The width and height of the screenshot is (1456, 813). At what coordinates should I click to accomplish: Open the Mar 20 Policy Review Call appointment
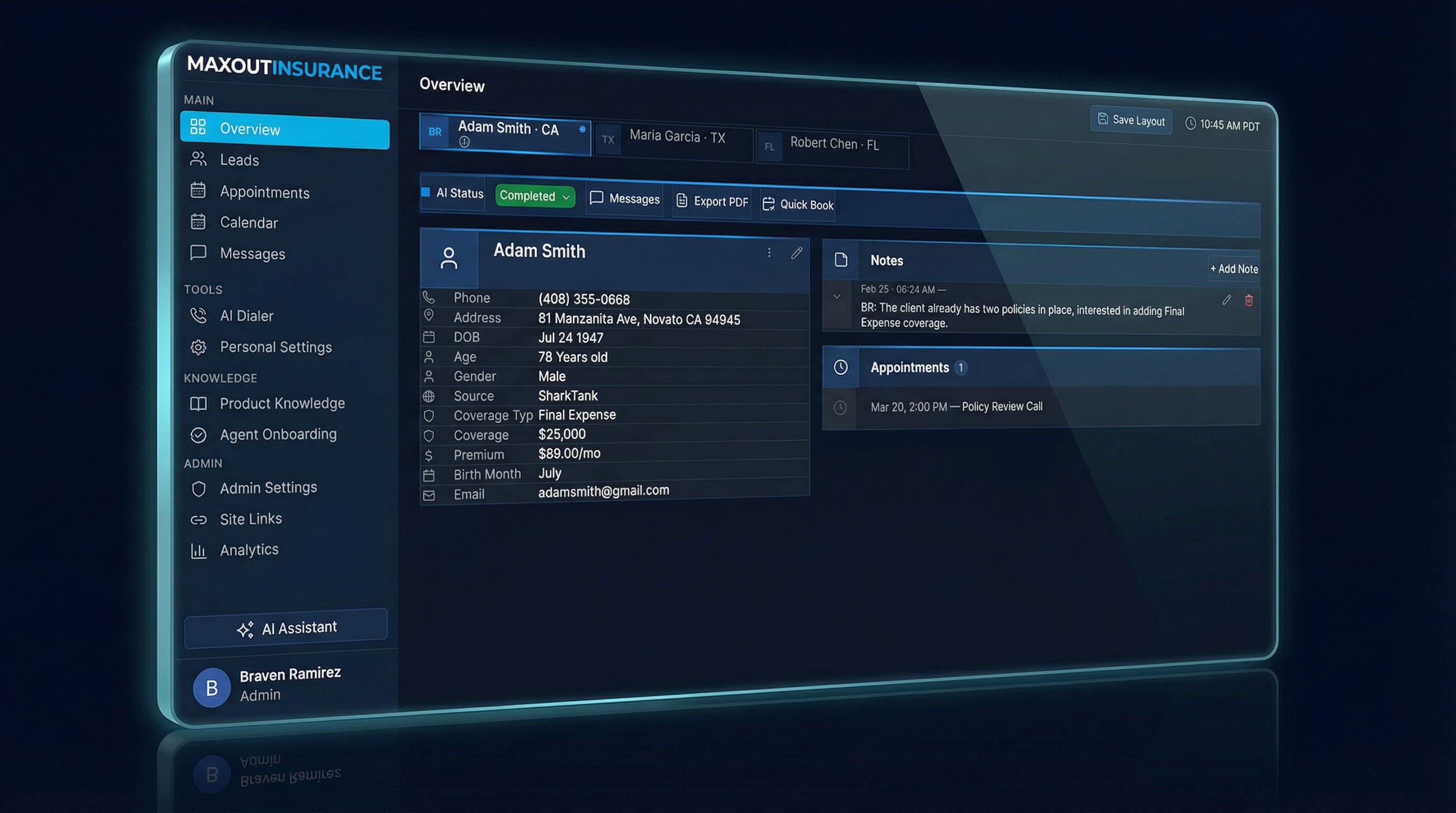point(957,407)
